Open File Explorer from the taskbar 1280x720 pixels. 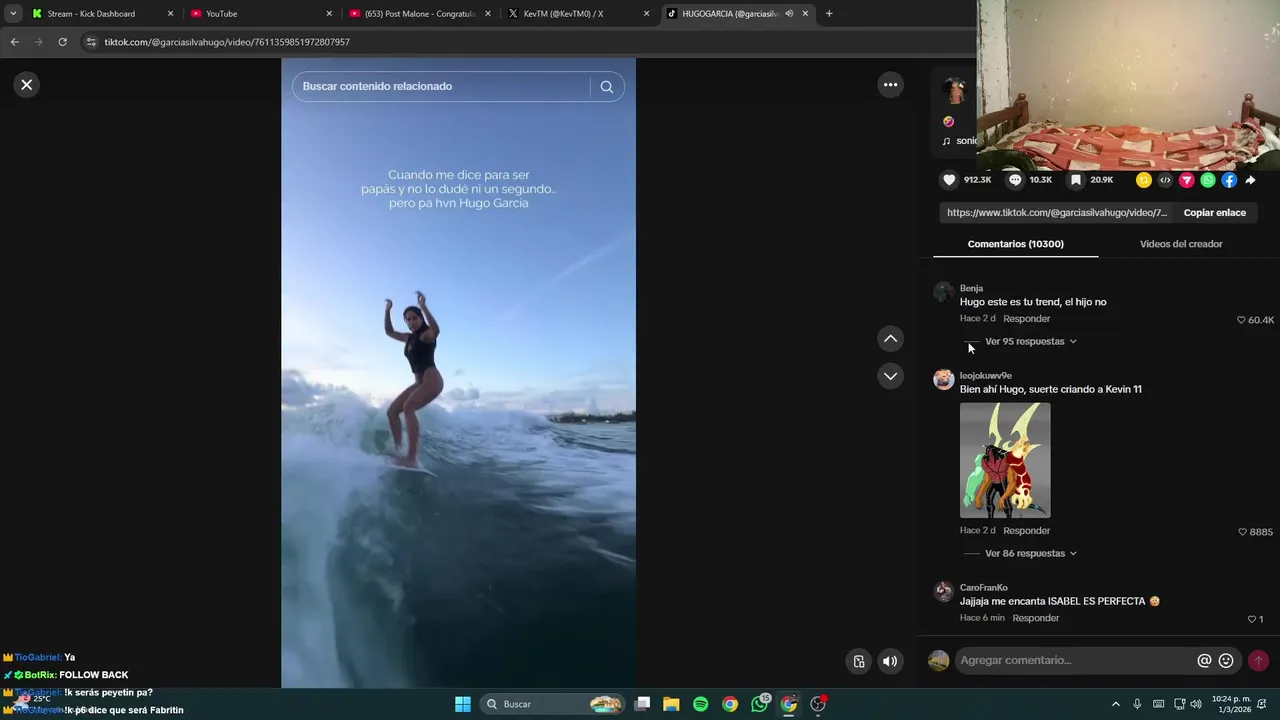coord(671,704)
